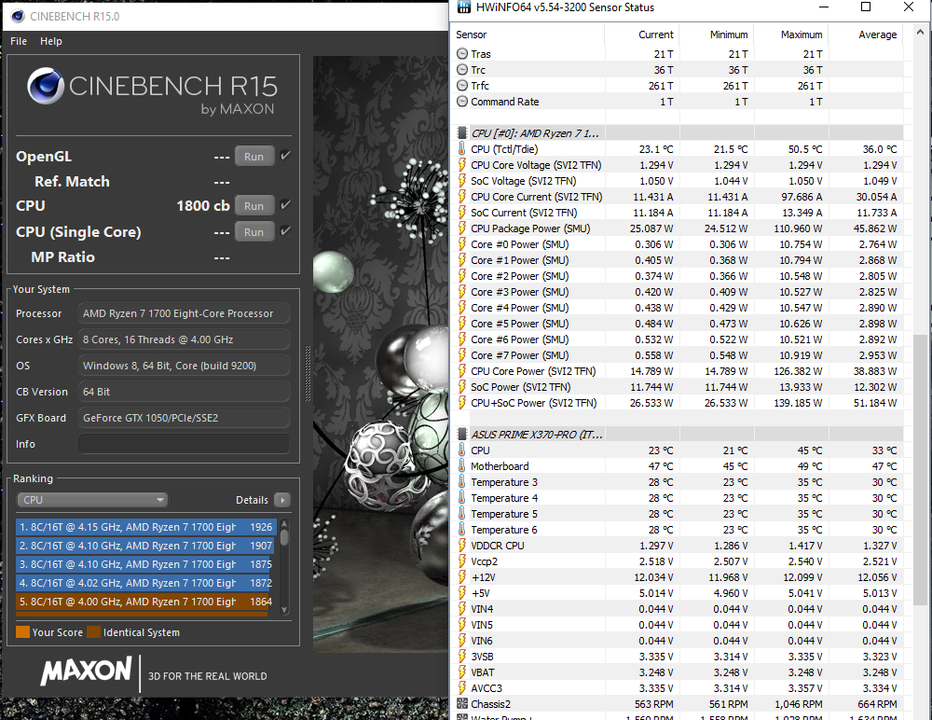Click the CB Version 64 Bit field
The width and height of the screenshot is (932, 720).
click(184, 392)
